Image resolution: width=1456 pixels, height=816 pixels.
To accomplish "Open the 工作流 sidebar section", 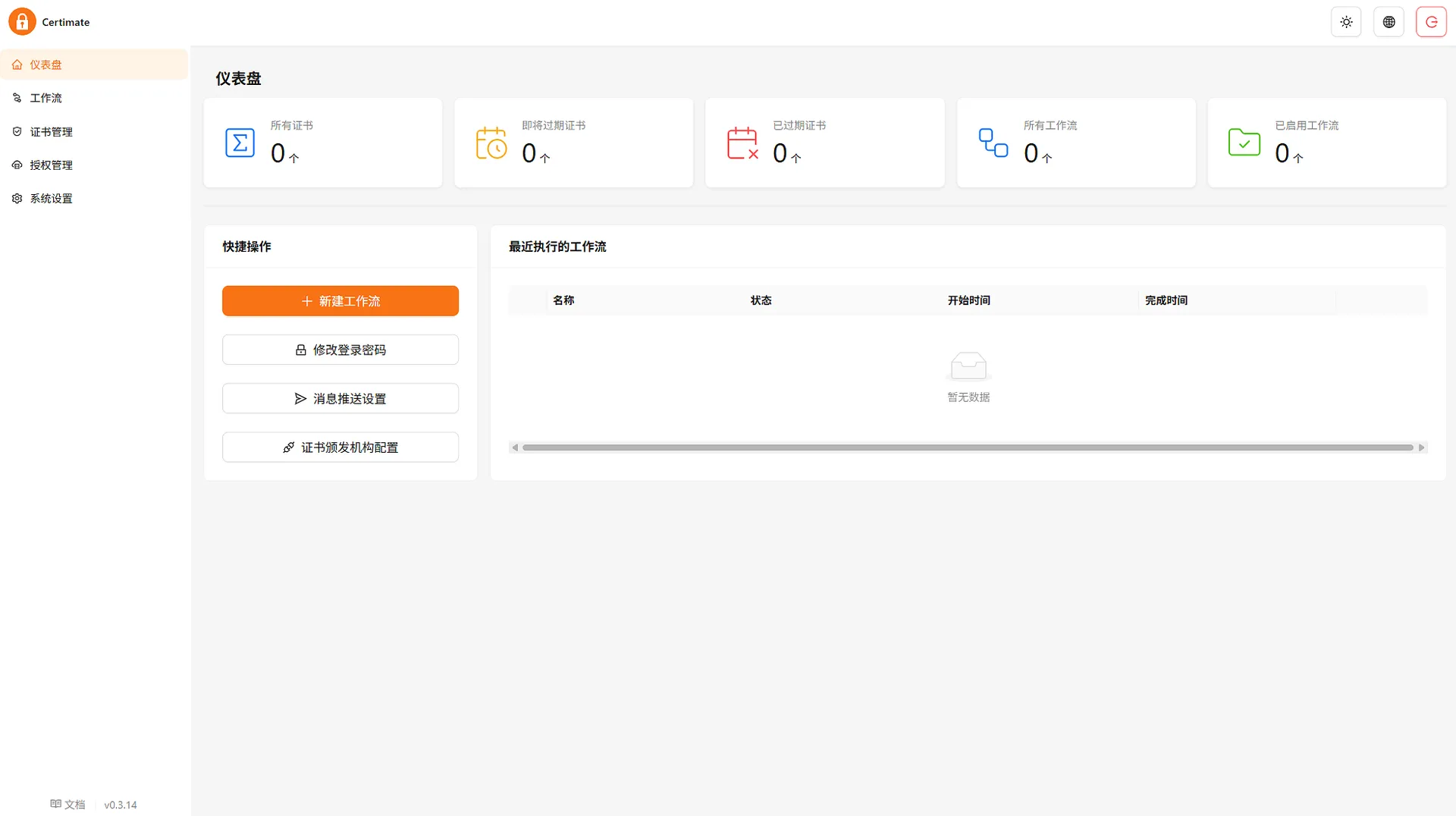I will [x=46, y=98].
